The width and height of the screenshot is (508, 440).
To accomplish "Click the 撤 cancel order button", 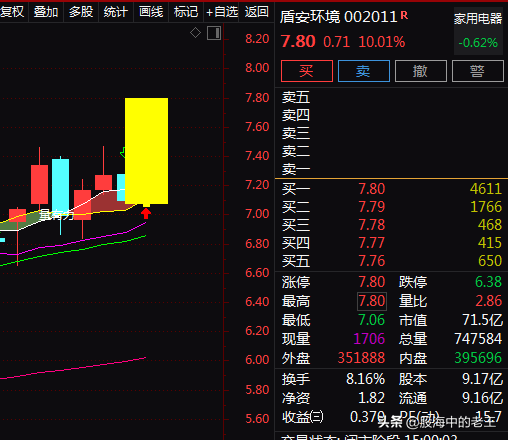I will [421, 71].
